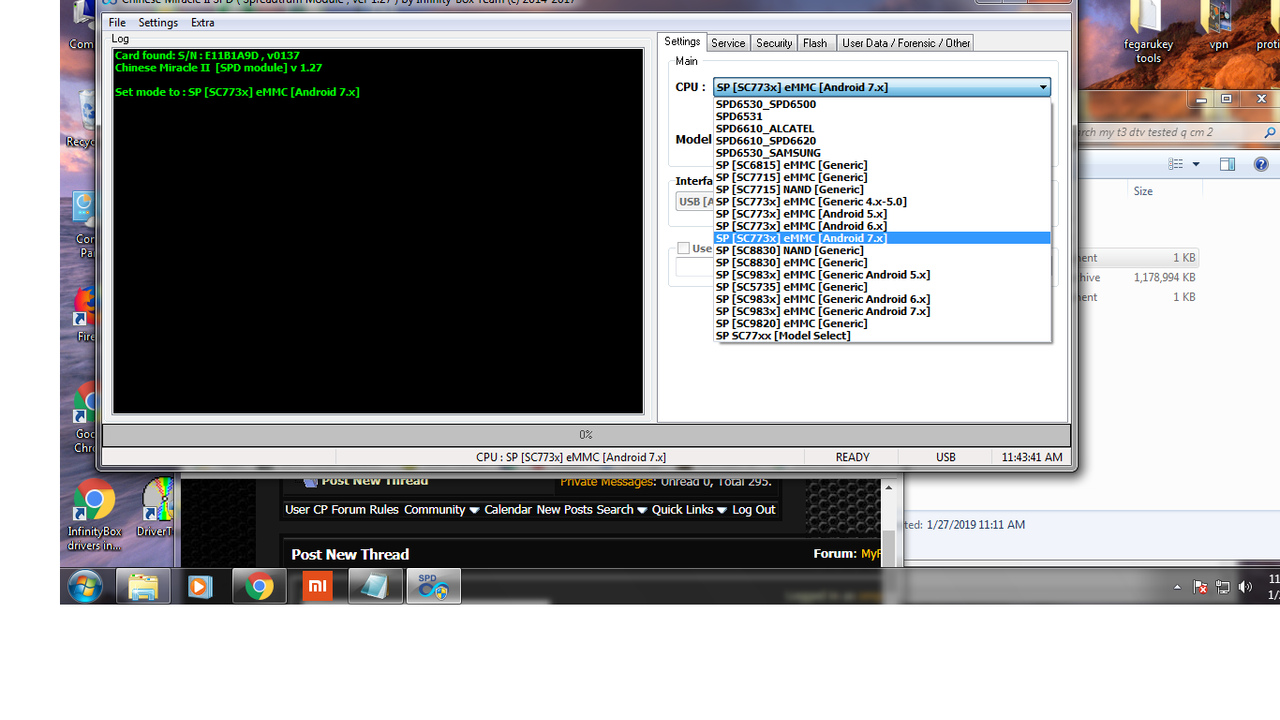Choose SPD6610_ALCATEL CPU option
The width and height of the screenshot is (1280, 720).
point(882,128)
